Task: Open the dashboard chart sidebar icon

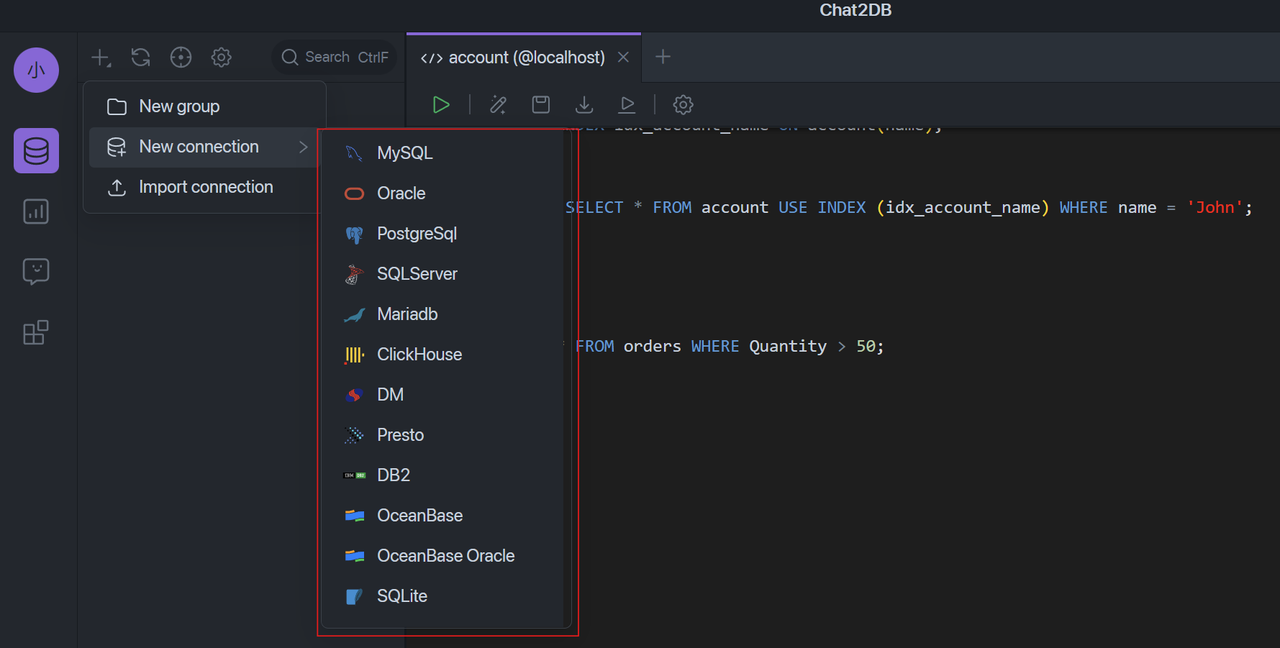Action: pyautogui.click(x=36, y=211)
